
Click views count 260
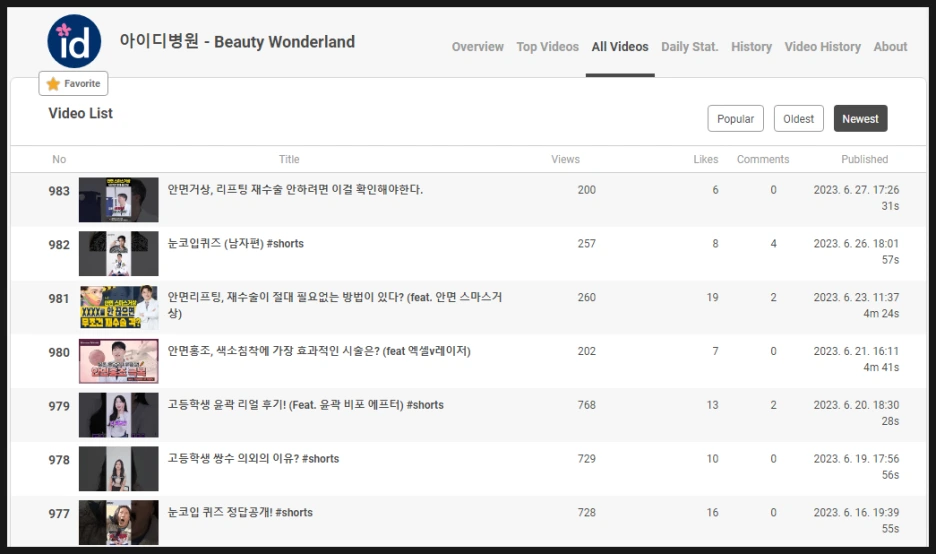click(x=586, y=297)
